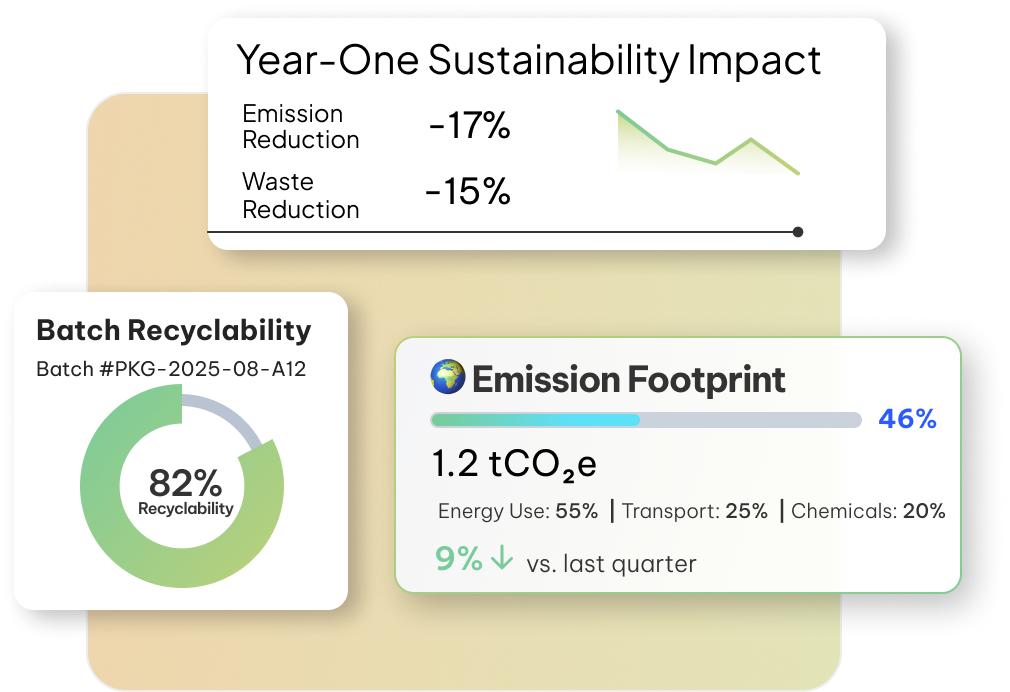The height and width of the screenshot is (692, 1010).
Task: Click the dot at the timeline's end
Action: [x=797, y=232]
